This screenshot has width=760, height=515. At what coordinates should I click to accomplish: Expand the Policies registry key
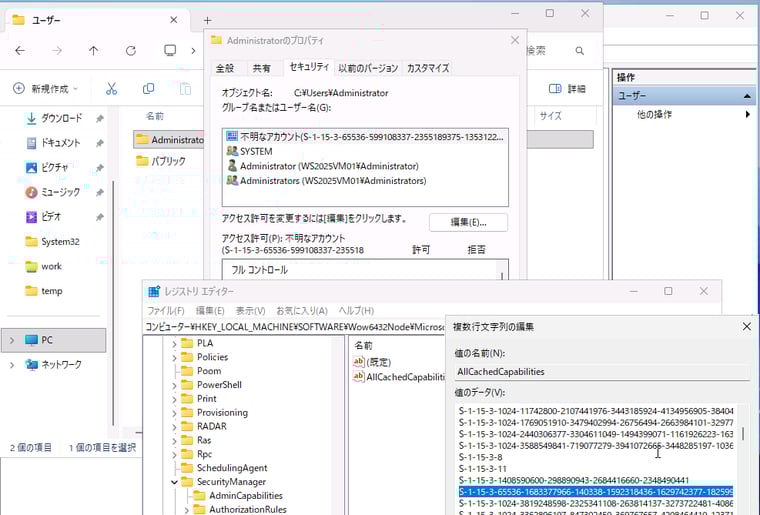point(174,358)
